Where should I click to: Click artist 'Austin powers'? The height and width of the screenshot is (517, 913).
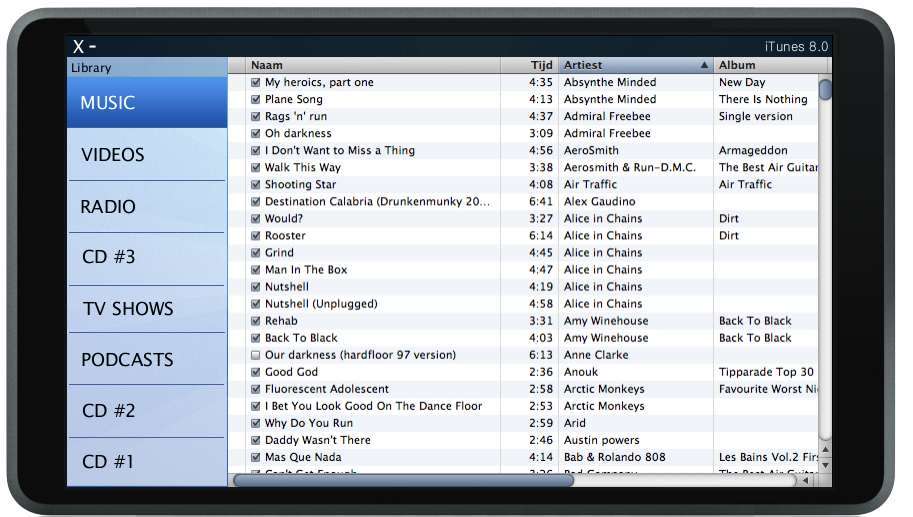pos(601,440)
